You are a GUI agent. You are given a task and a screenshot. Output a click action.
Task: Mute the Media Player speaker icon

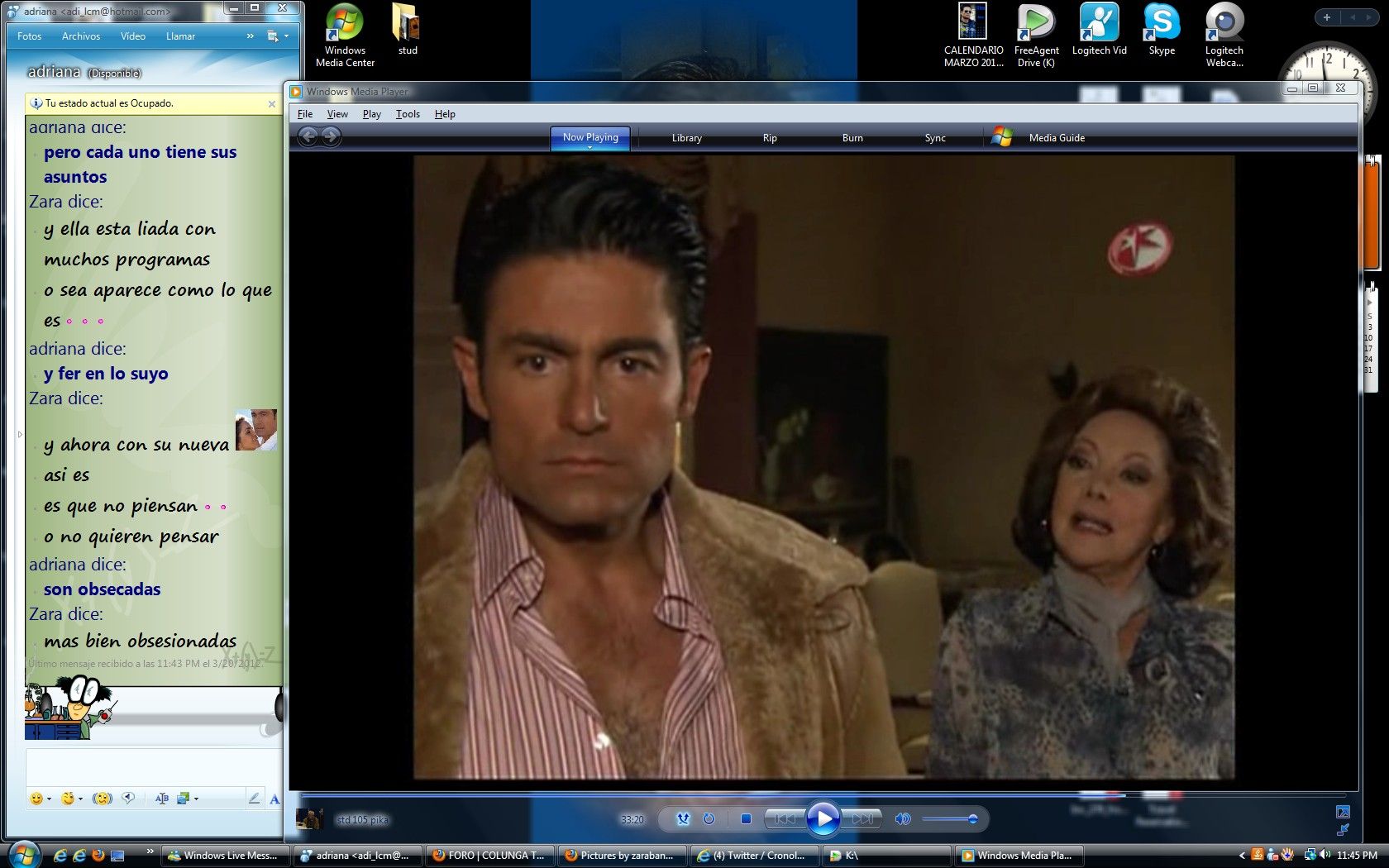coord(902,819)
